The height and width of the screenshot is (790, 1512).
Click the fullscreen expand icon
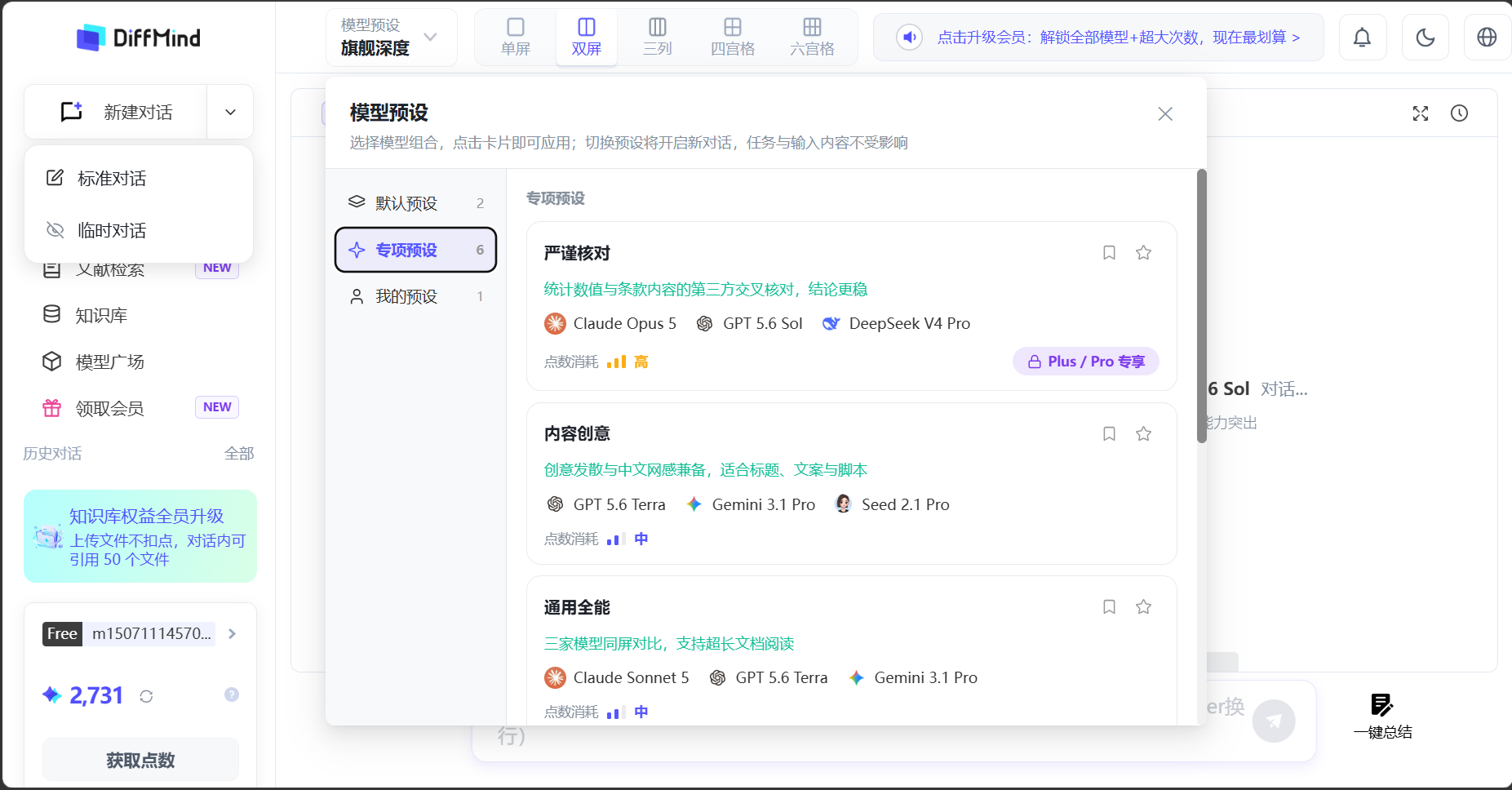[x=1421, y=113]
